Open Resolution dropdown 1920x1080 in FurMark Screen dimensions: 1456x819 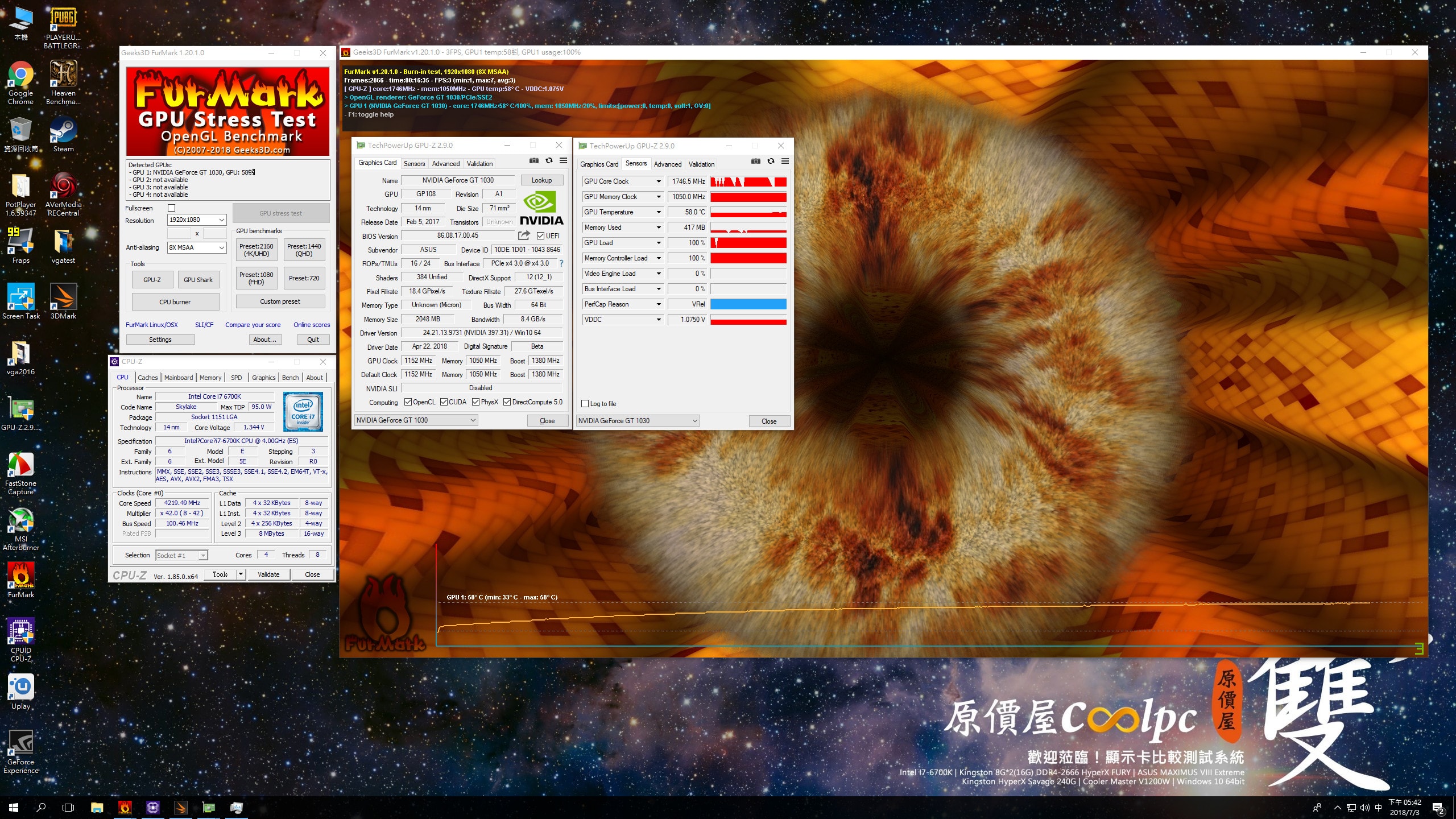(197, 220)
